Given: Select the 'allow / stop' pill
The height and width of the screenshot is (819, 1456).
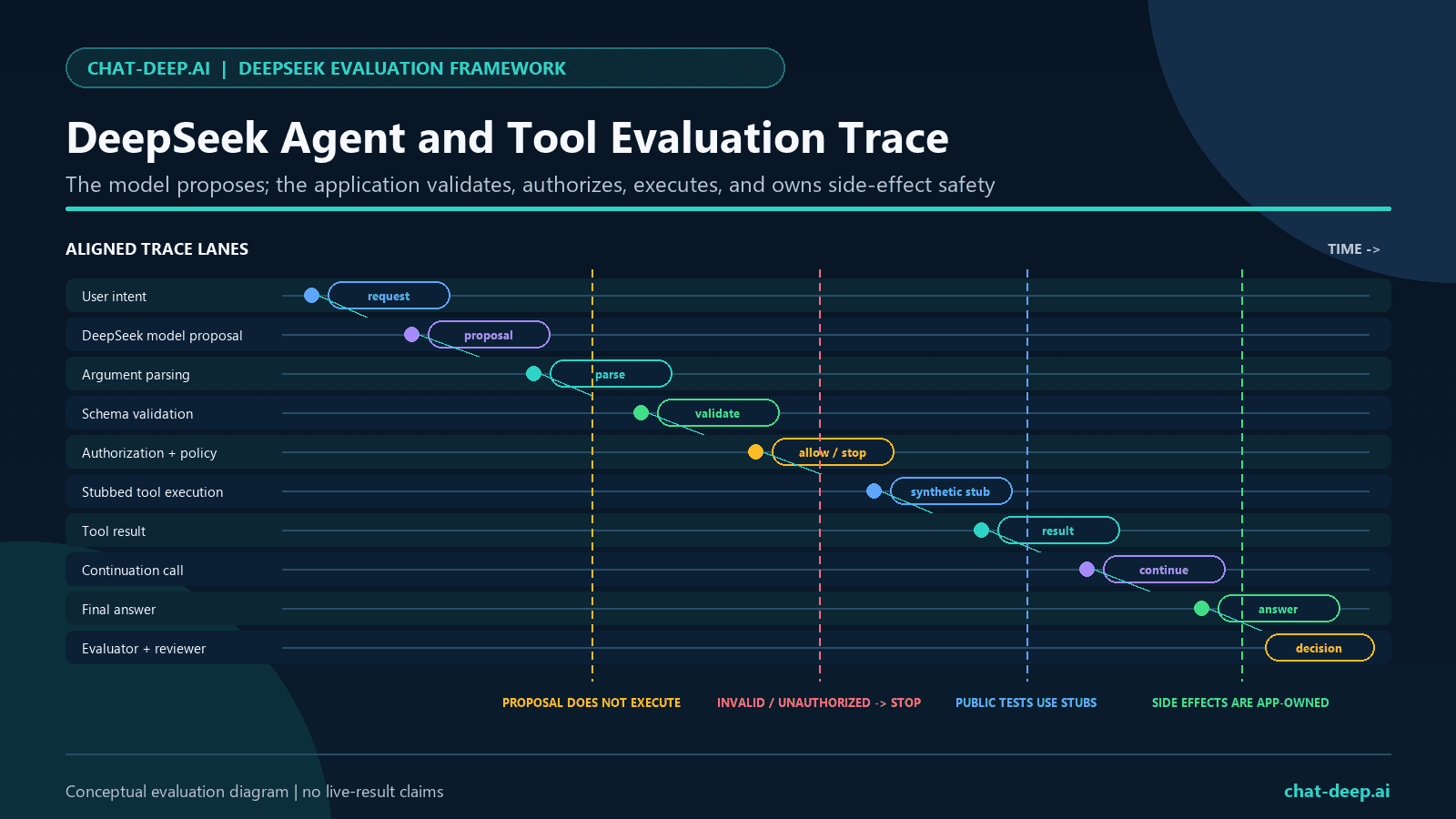Looking at the screenshot, I should tap(833, 452).
